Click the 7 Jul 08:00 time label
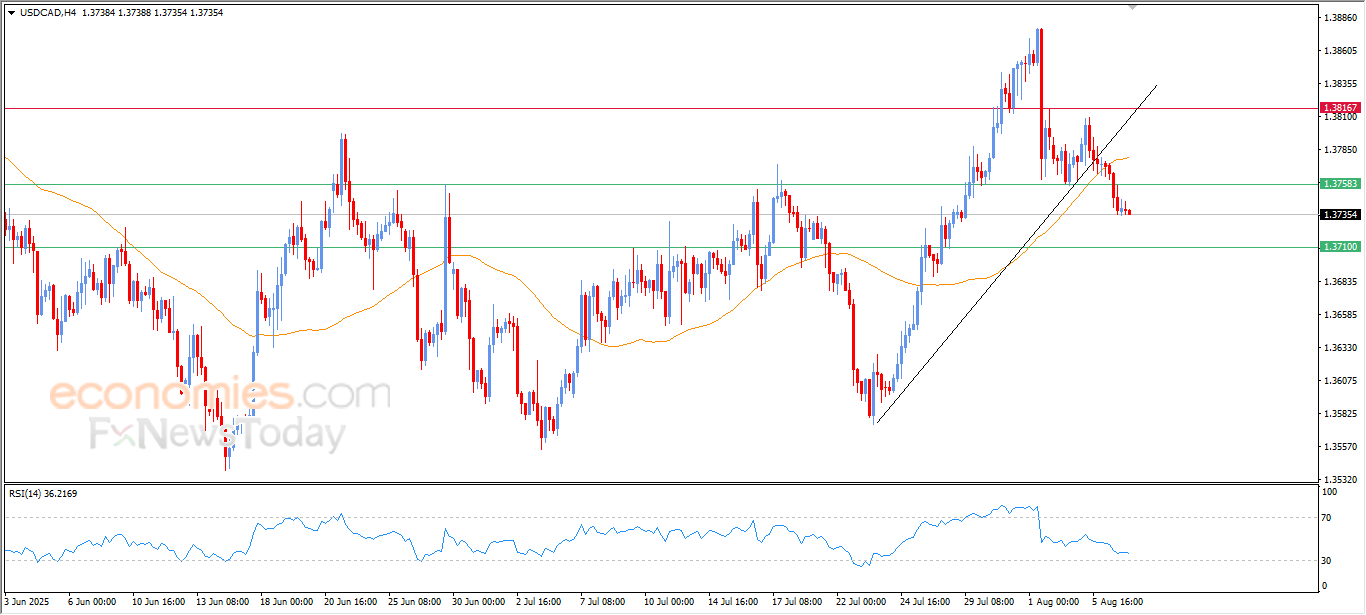1366x615 pixels. point(605,602)
